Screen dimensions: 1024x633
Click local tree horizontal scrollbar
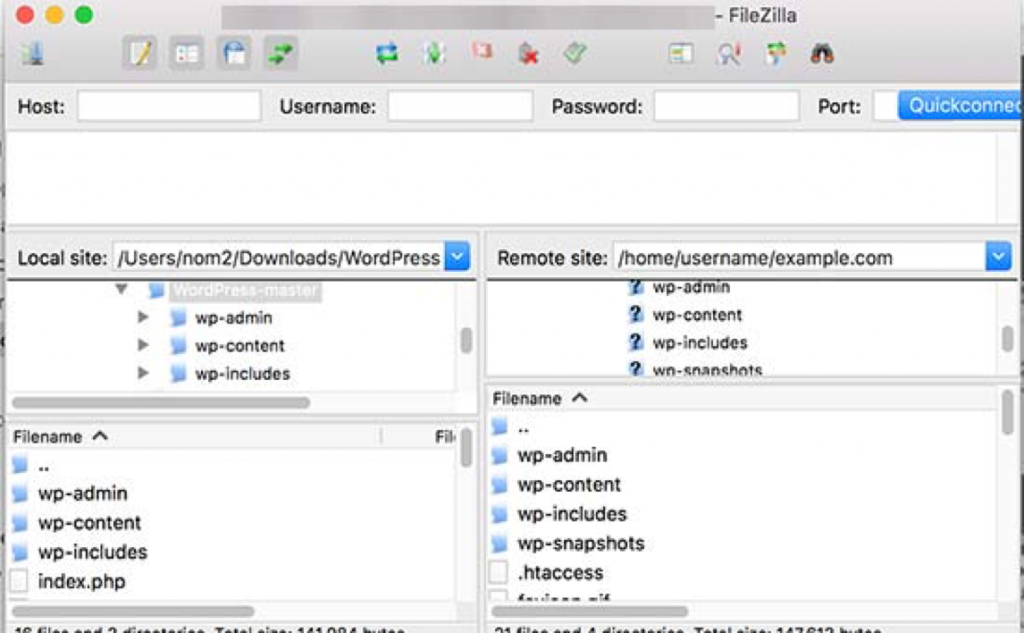[x=161, y=402]
